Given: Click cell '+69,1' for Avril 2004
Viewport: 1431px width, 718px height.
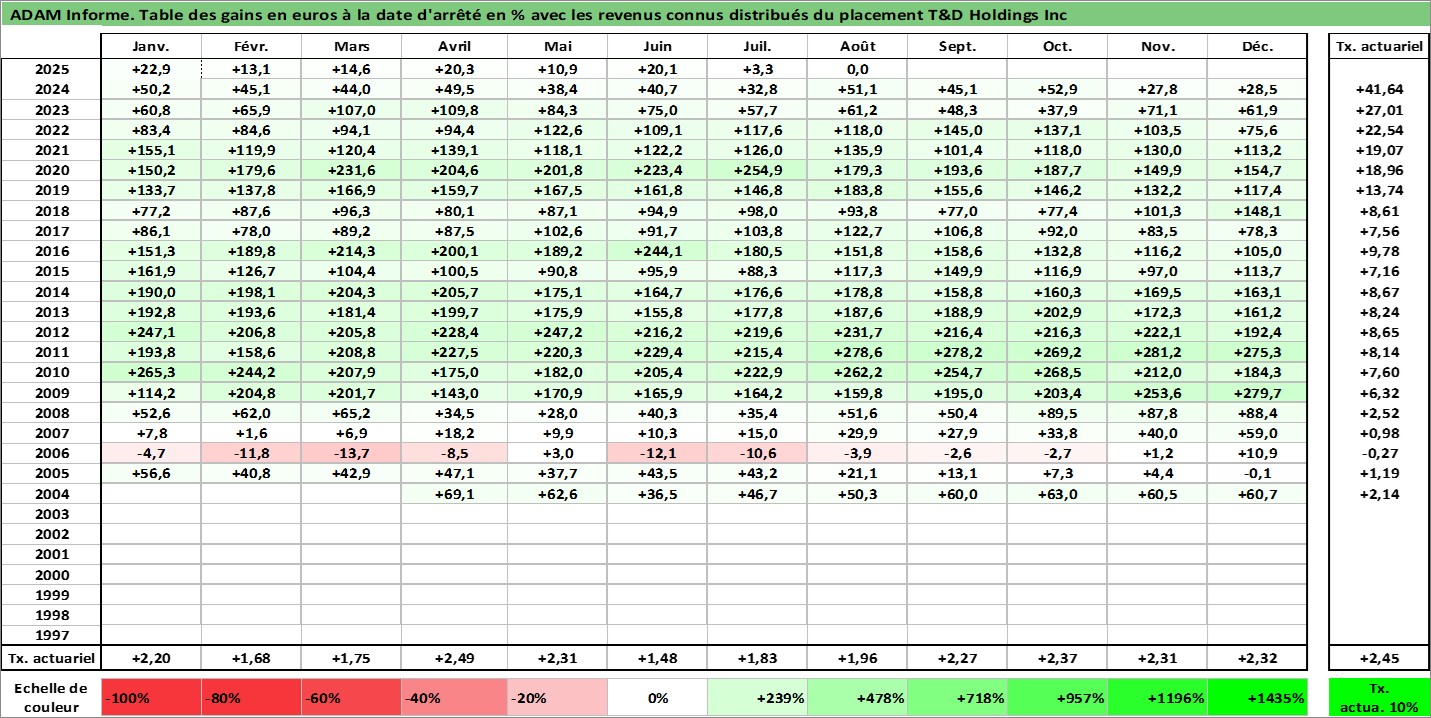Looking at the screenshot, I should [454, 493].
